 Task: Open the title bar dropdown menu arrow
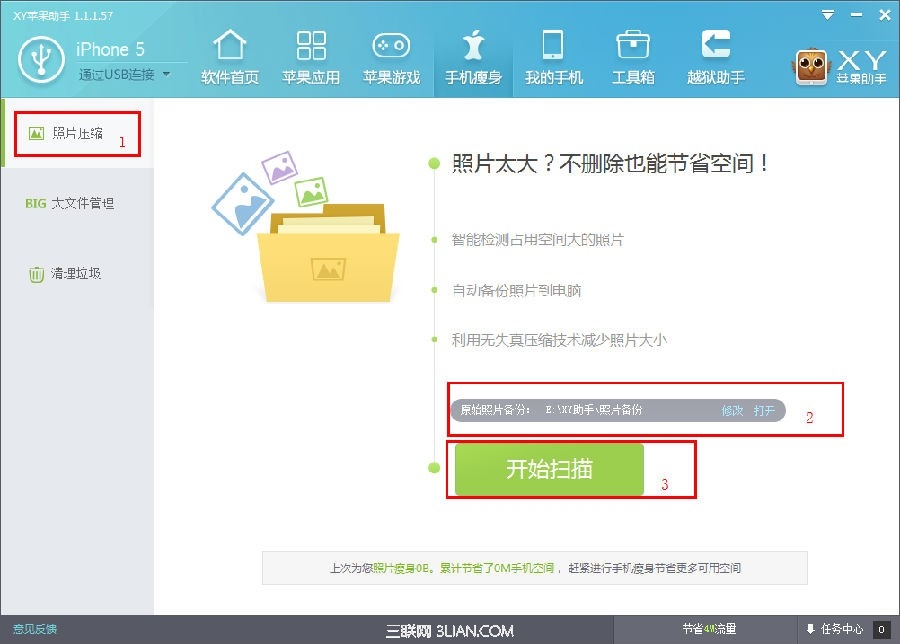(828, 15)
